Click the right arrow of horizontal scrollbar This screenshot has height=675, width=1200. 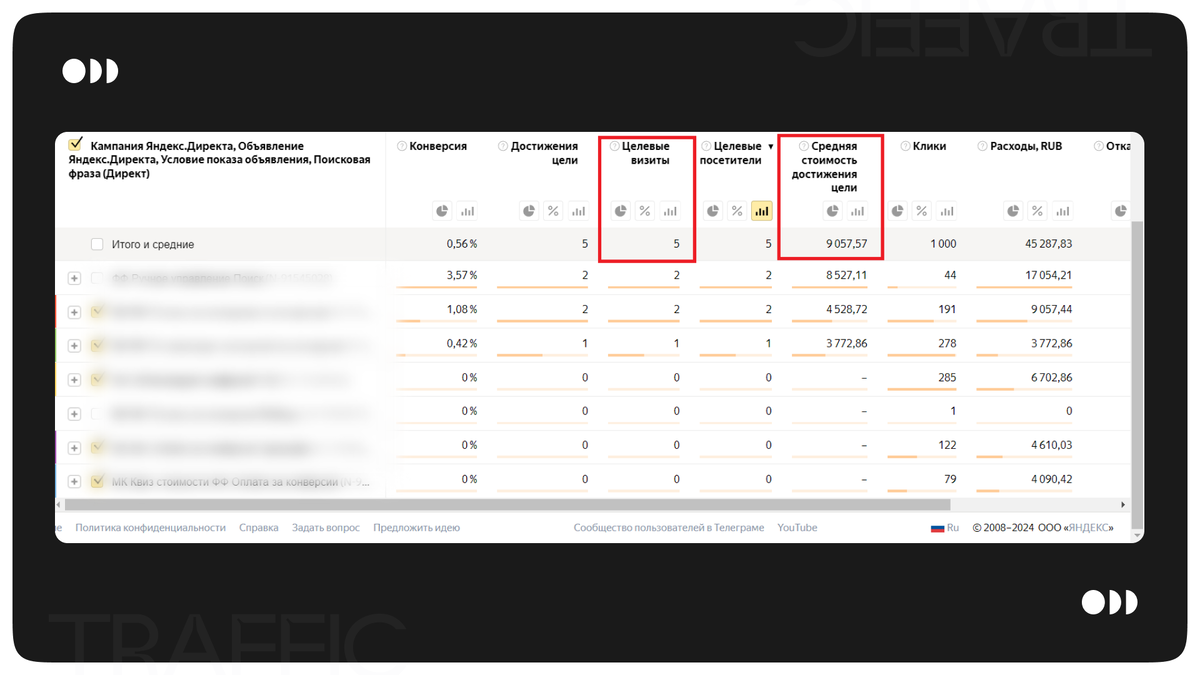[1123, 505]
